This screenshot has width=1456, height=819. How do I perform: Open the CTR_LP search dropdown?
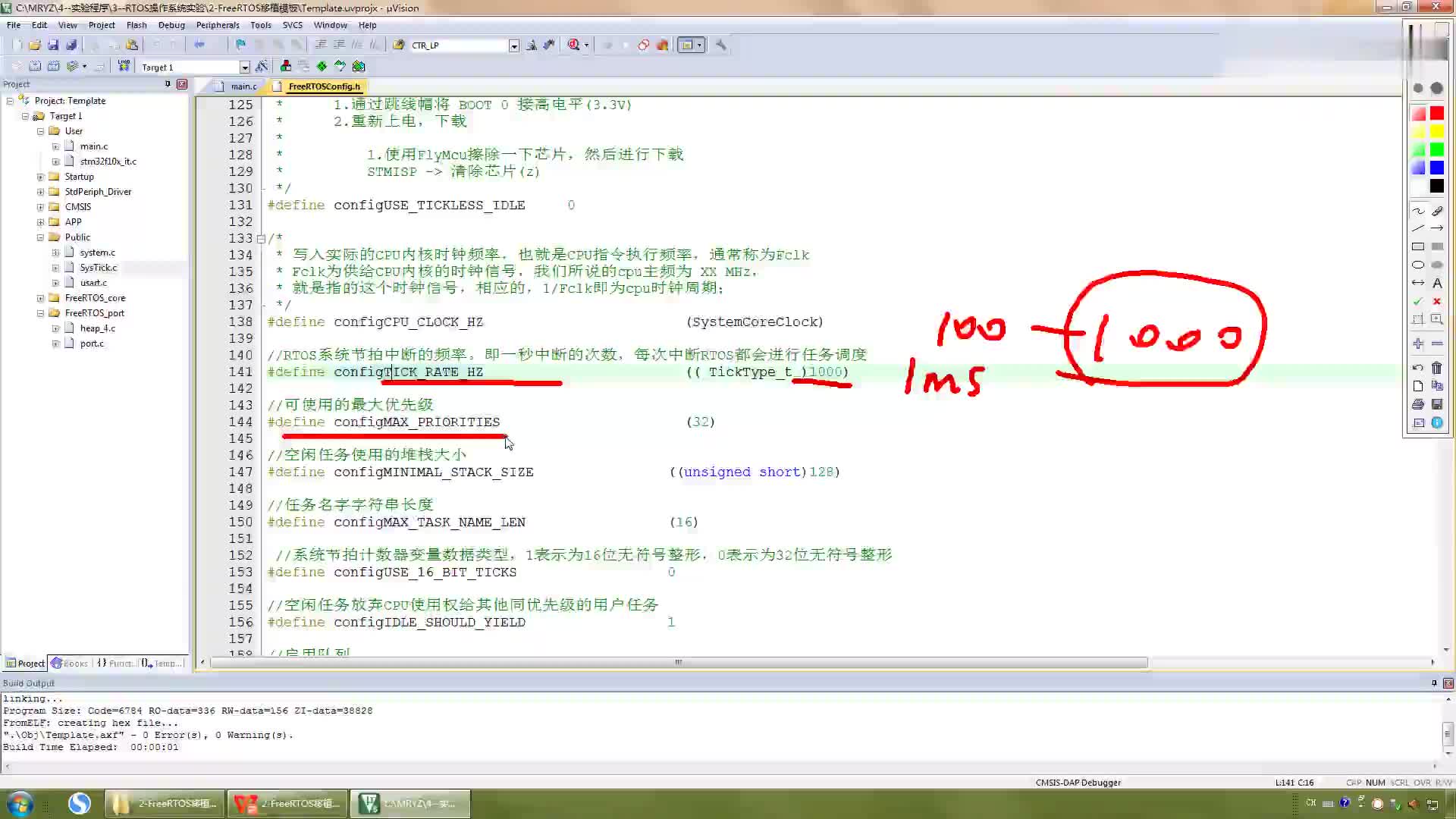click(x=513, y=45)
